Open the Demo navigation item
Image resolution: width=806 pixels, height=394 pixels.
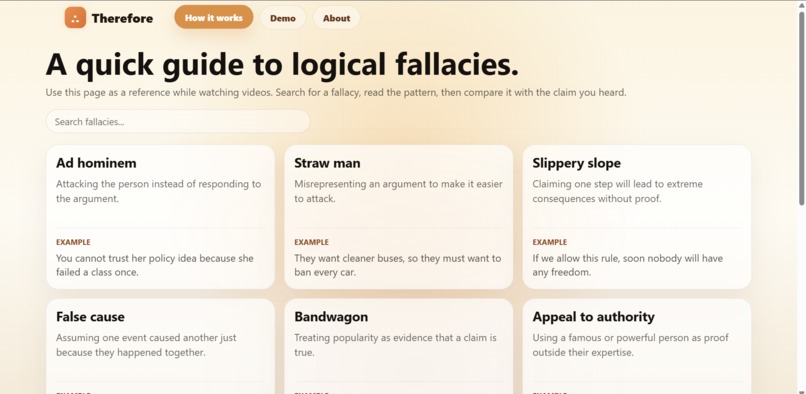pos(283,18)
